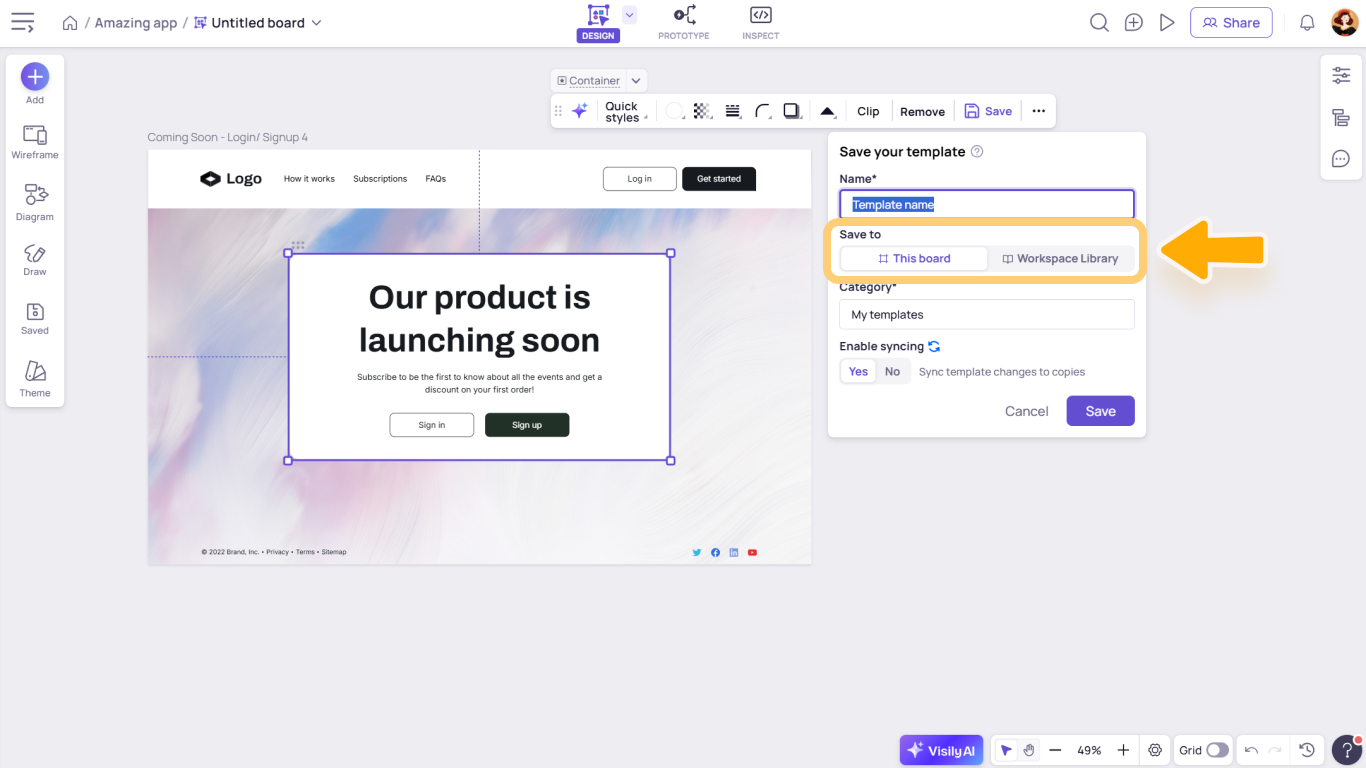Image resolution: width=1366 pixels, height=768 pixels.
Task: Click the Template name input field
Action: pos(986,203)
